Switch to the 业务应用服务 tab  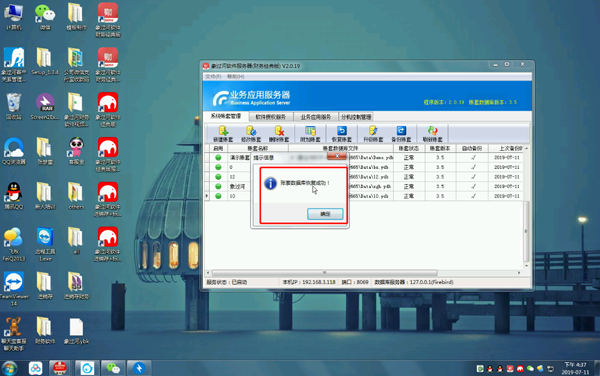tap(316, 117)
